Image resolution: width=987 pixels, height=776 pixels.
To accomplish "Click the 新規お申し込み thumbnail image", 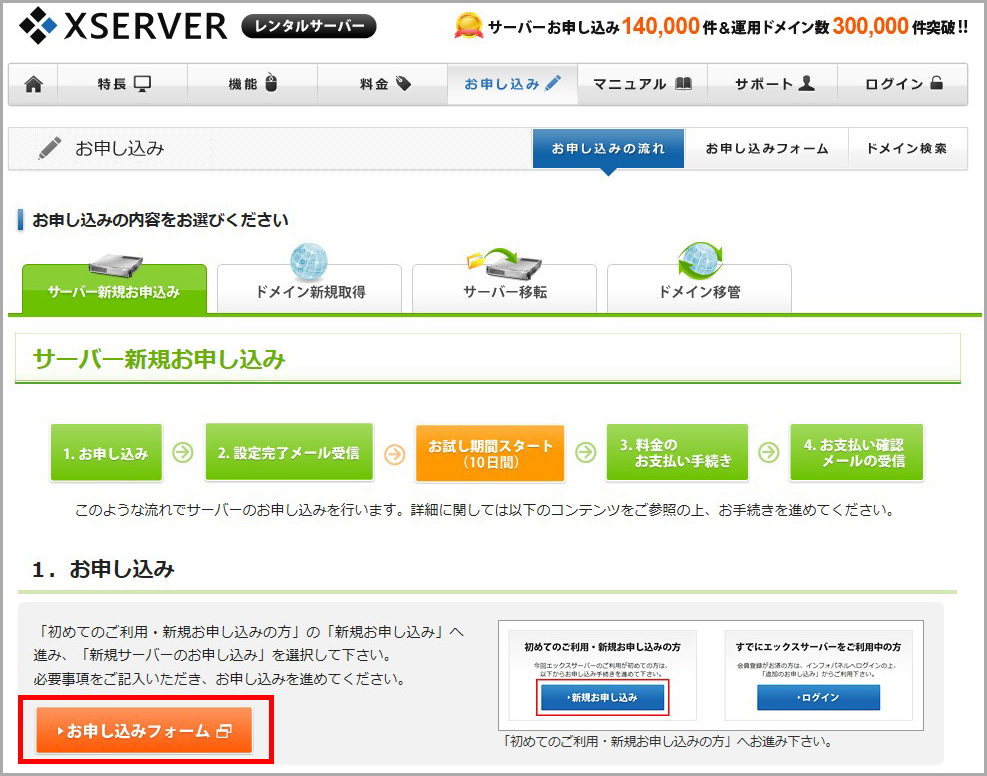I will click(x=602, y=696).
